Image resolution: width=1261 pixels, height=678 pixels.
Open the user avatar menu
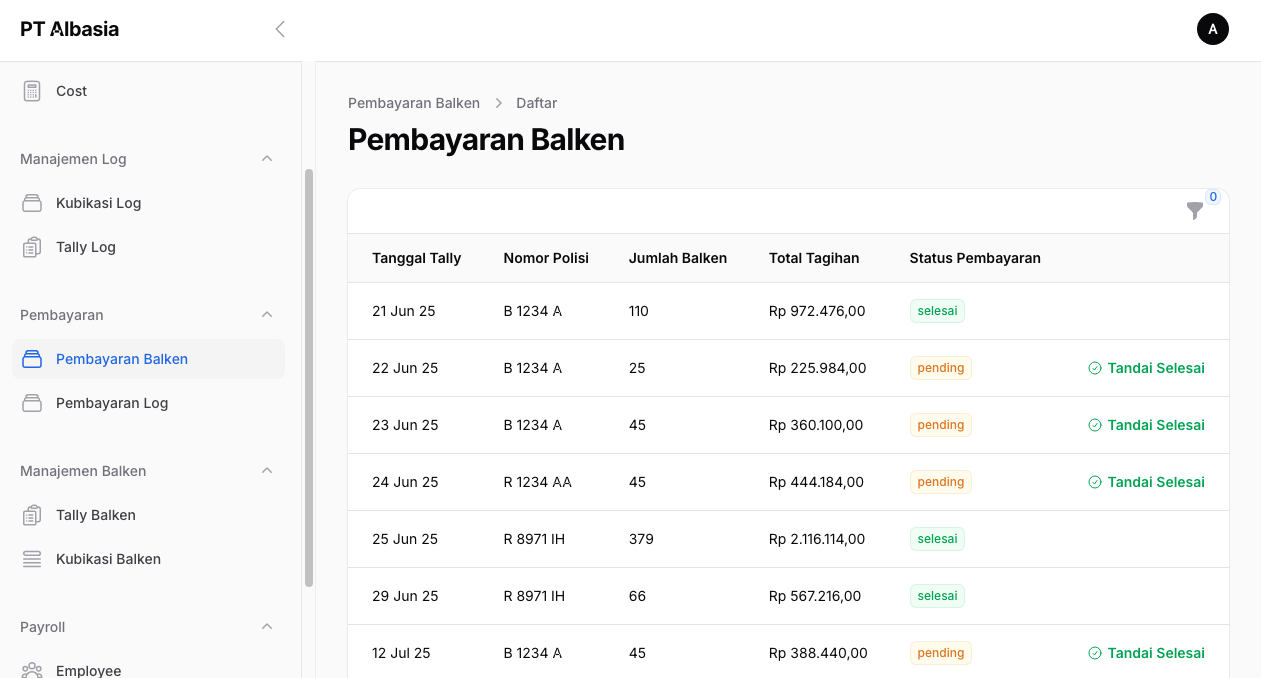[x=1212, y=29]
